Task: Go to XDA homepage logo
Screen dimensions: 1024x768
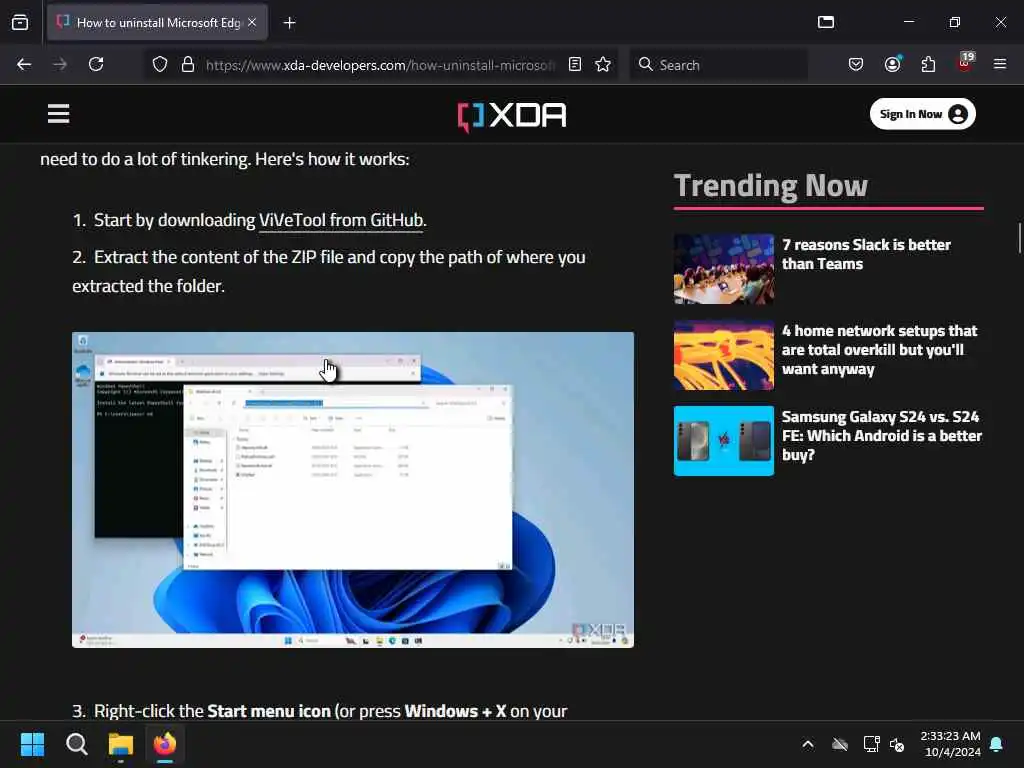Action: click(512, 116)
